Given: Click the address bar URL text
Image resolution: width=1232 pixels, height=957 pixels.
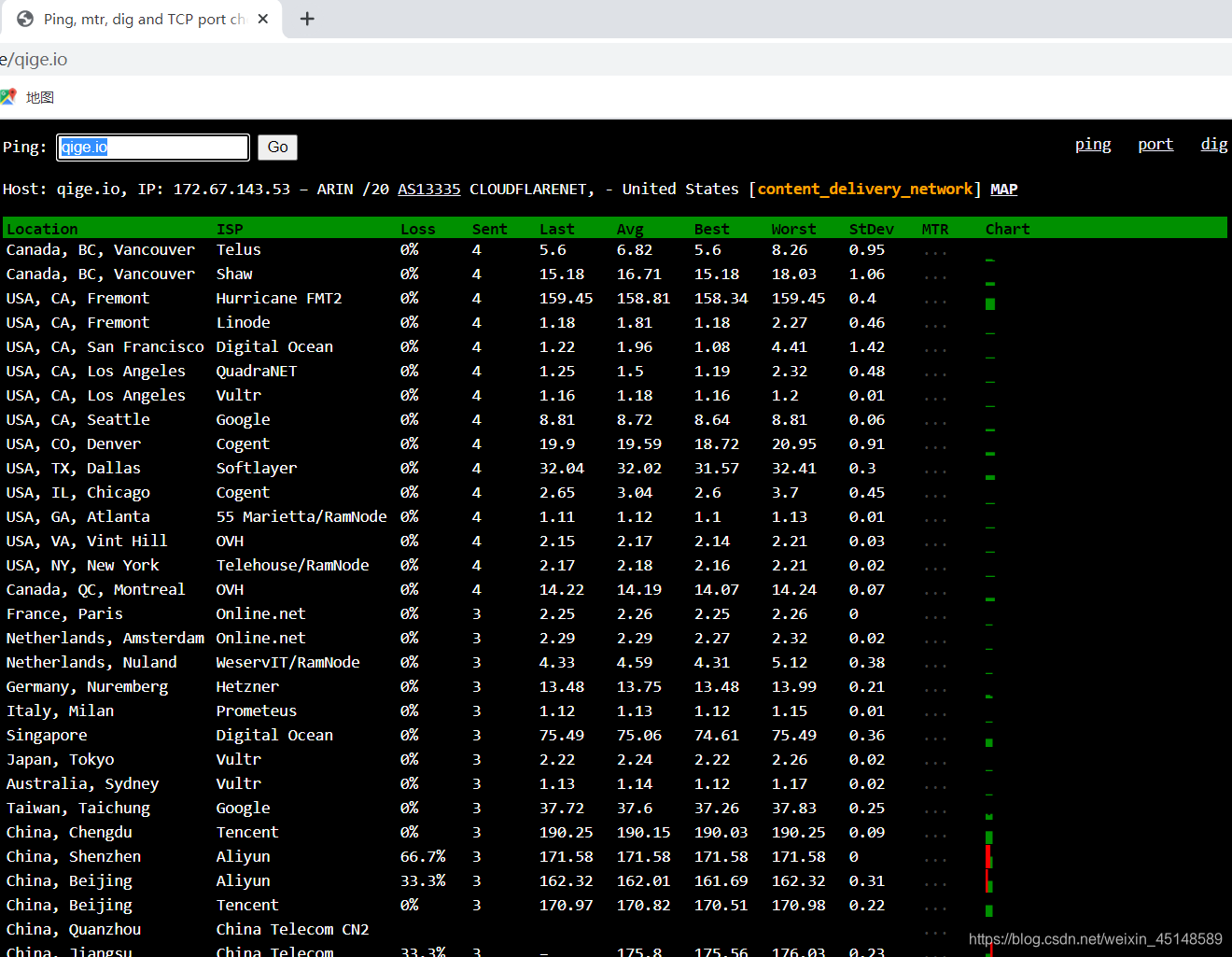Looking at the screenshot, I should pyautogui.click(x=34, y=60).
